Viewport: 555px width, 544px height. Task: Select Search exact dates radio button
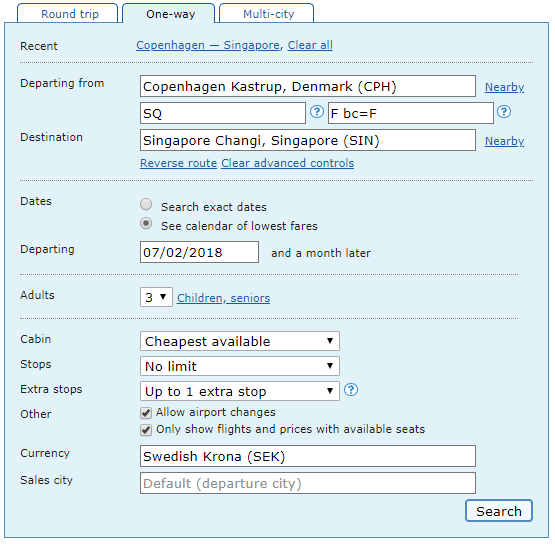coord(146,205)
